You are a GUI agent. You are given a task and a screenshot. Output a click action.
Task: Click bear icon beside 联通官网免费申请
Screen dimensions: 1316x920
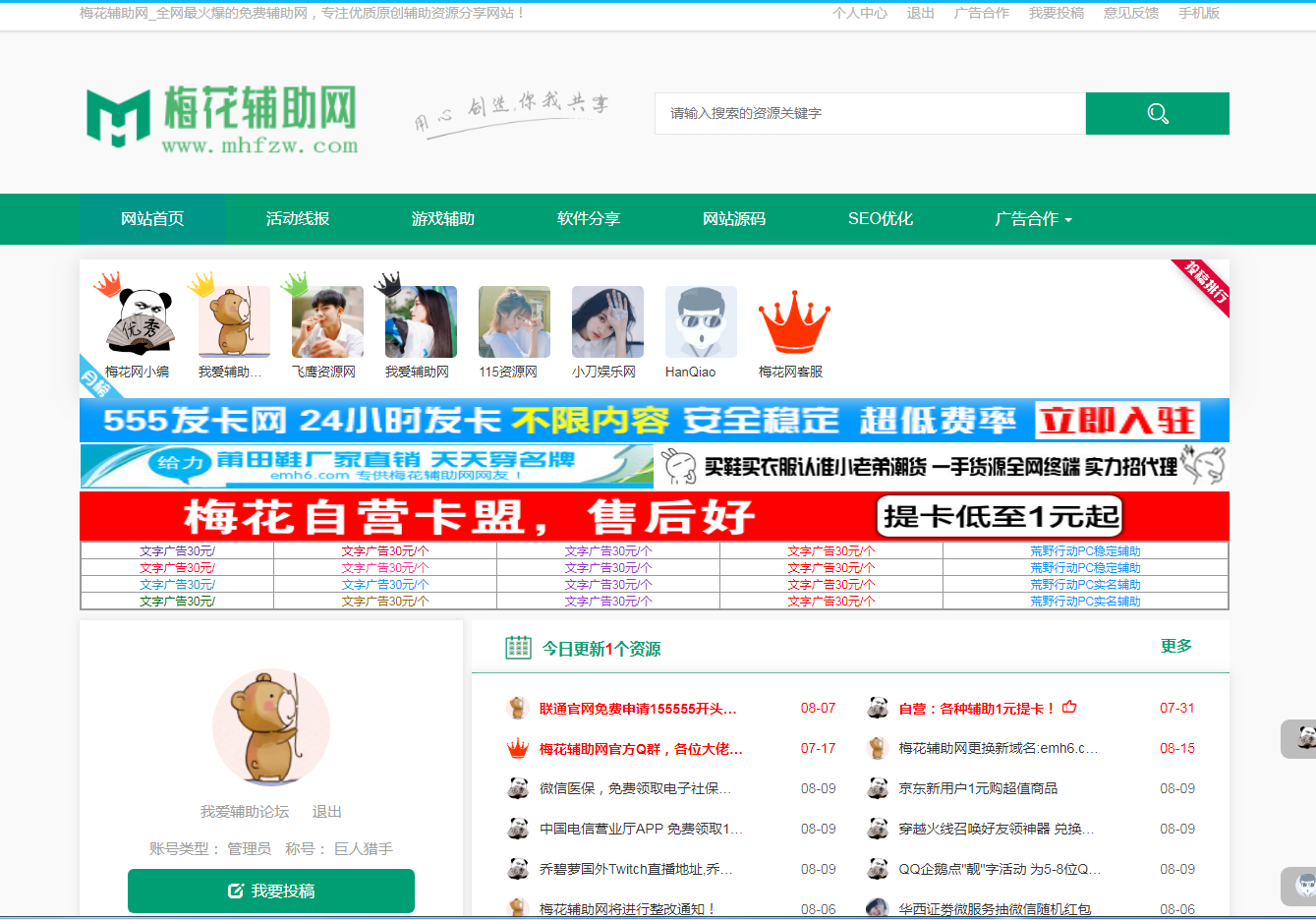click(518, 708)
